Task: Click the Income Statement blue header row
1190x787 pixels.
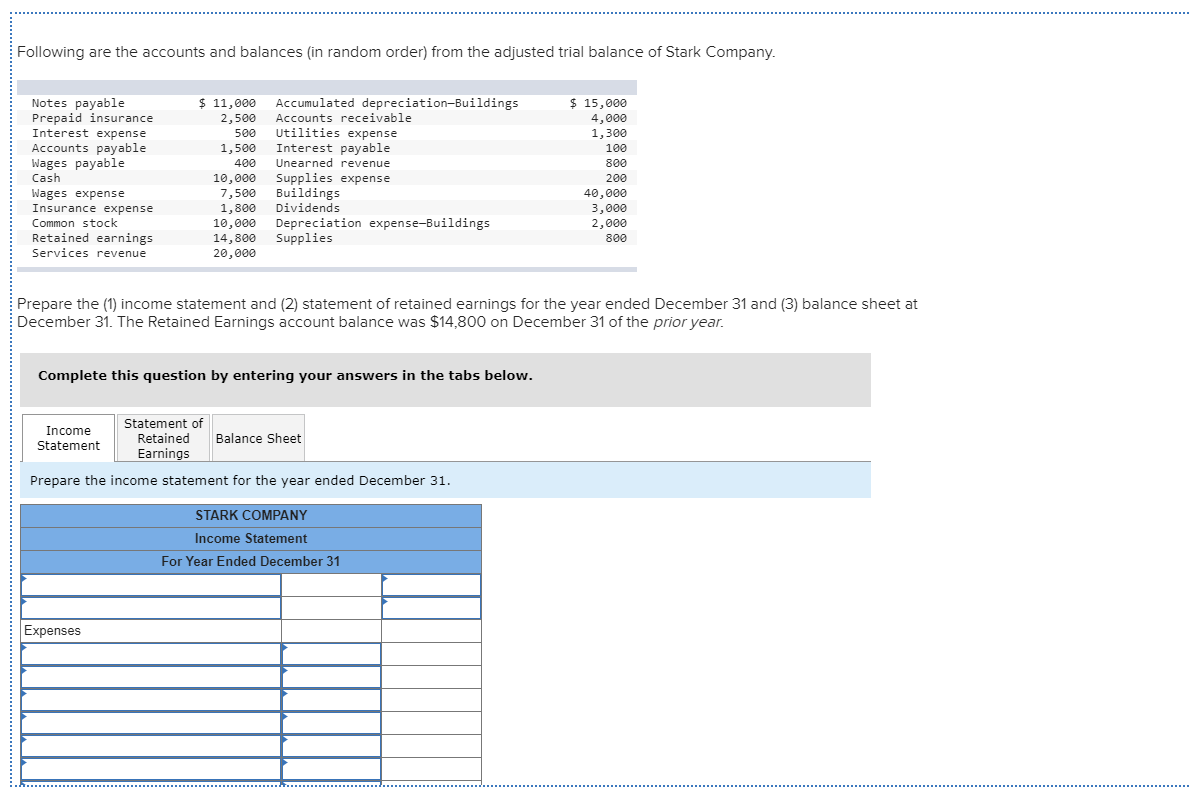Action: (x=250, y=538)
